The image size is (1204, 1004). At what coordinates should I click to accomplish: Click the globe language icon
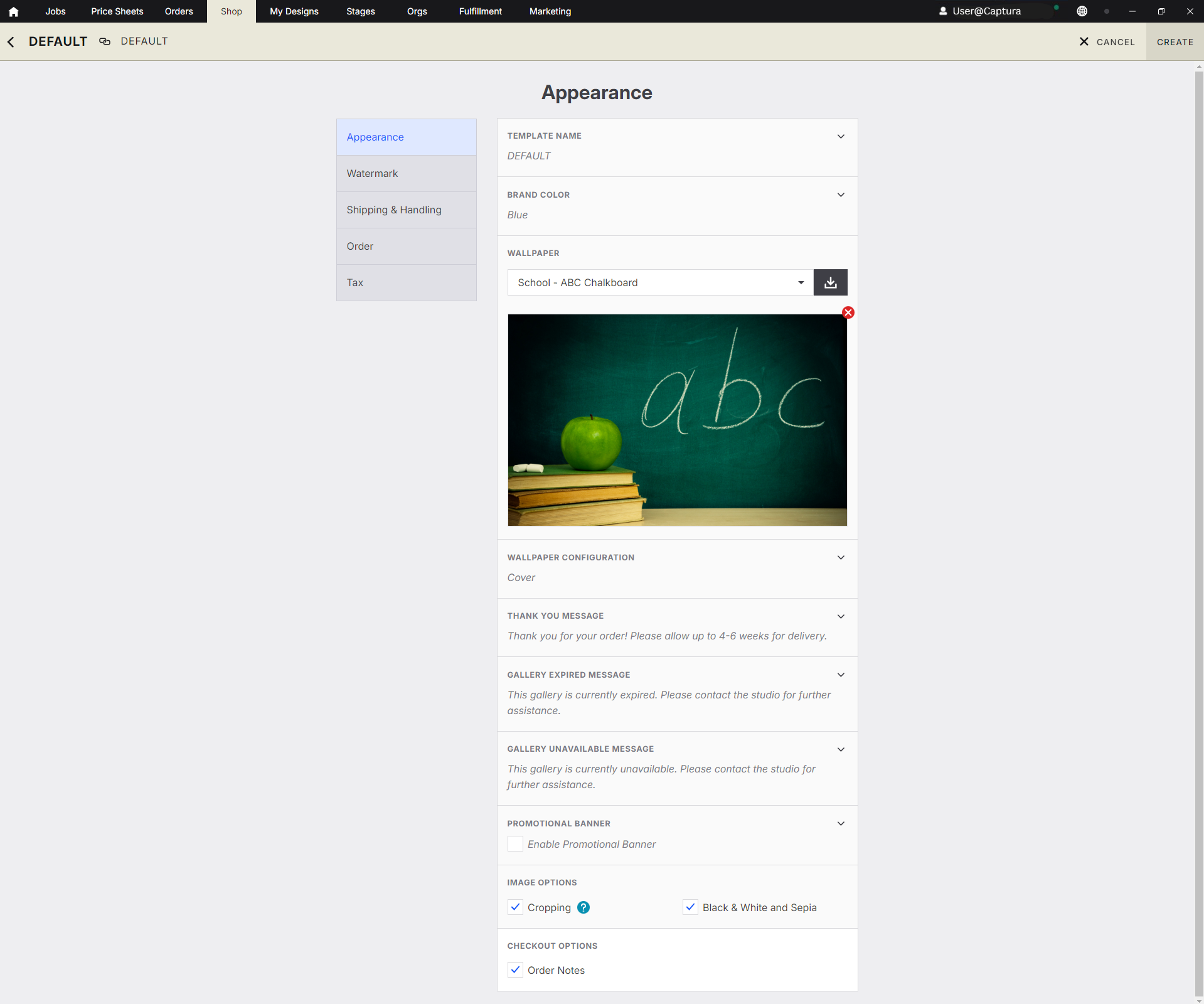[x=1082, y=11]
